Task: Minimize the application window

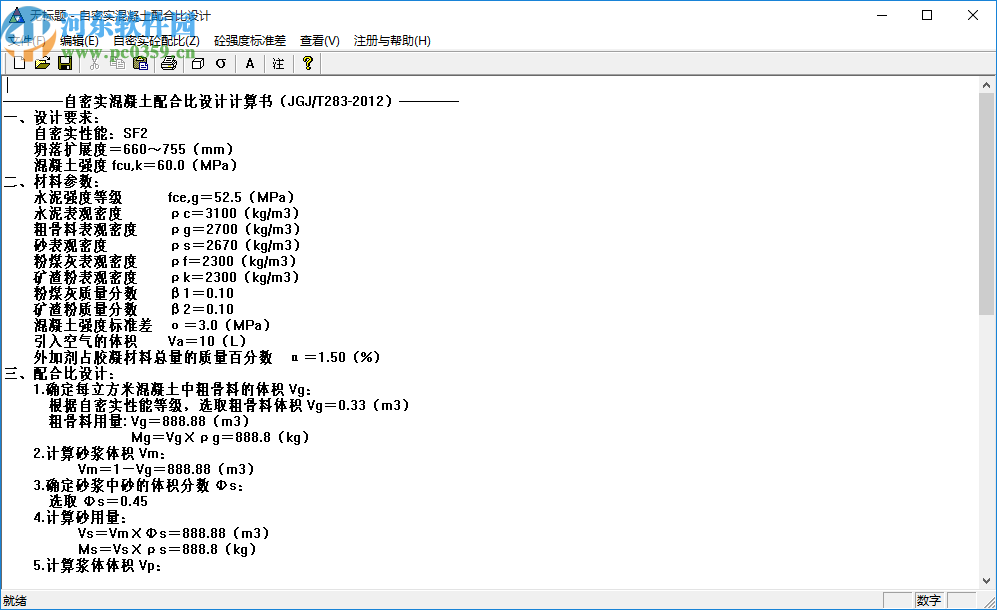Action: [x=882, y=15]
